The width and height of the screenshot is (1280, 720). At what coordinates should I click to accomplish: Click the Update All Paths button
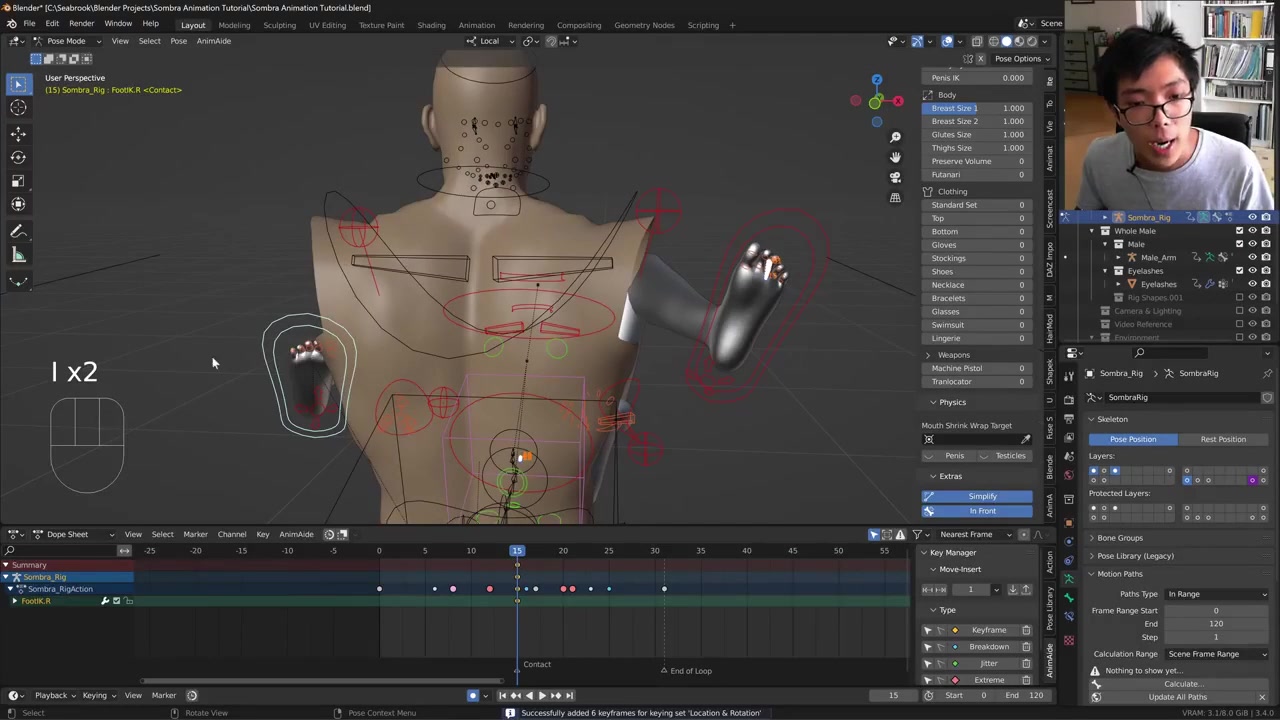point(1177,697)
